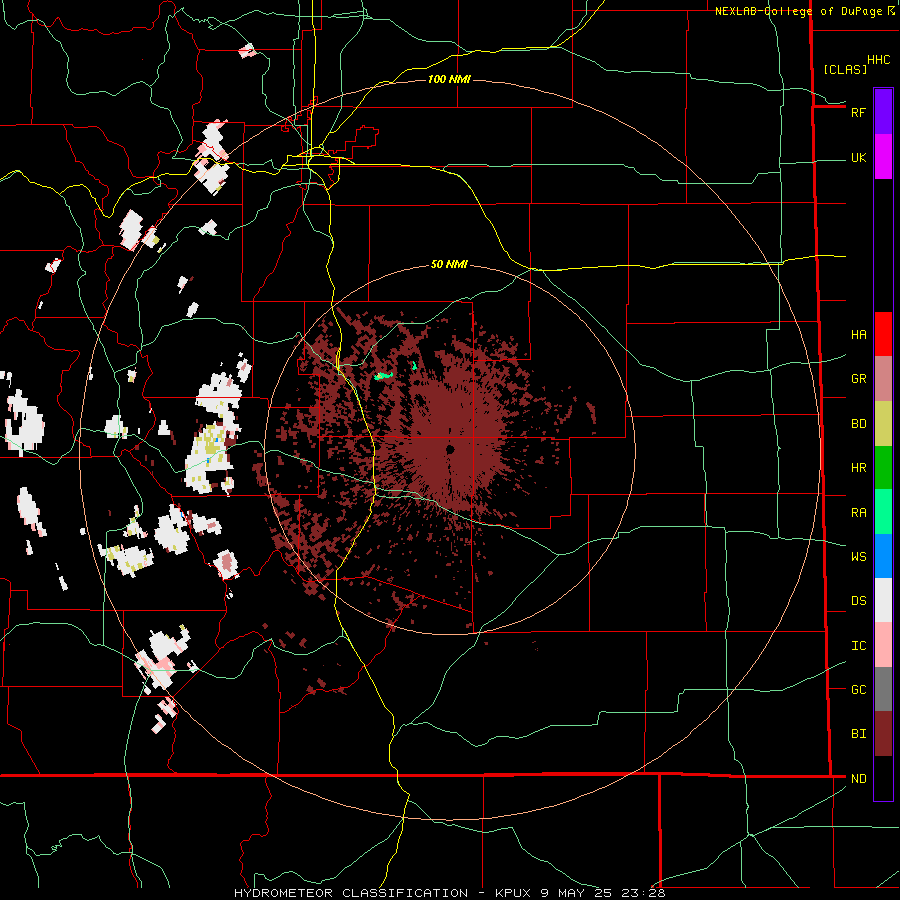Click the 100 NMI range ring label
This screenshot has width=900, height=900.
pos(449,79)
